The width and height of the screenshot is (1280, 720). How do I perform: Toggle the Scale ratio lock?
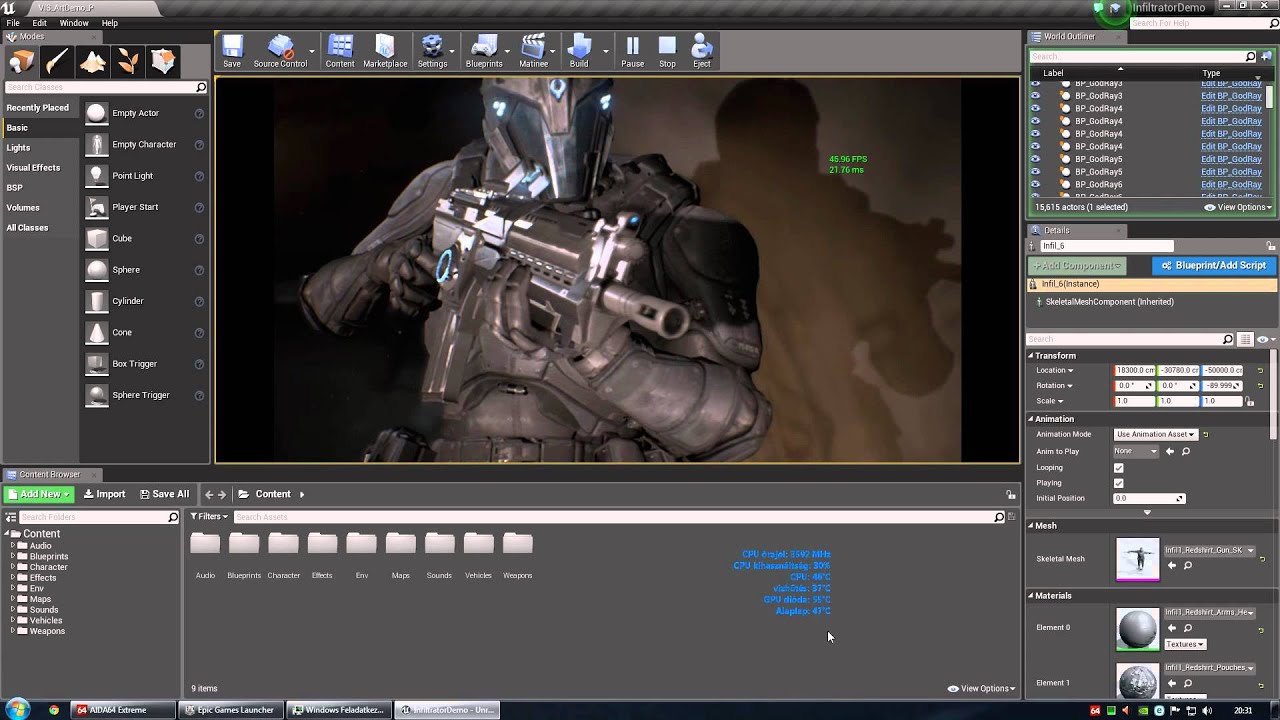click(x=1250, y=402)
